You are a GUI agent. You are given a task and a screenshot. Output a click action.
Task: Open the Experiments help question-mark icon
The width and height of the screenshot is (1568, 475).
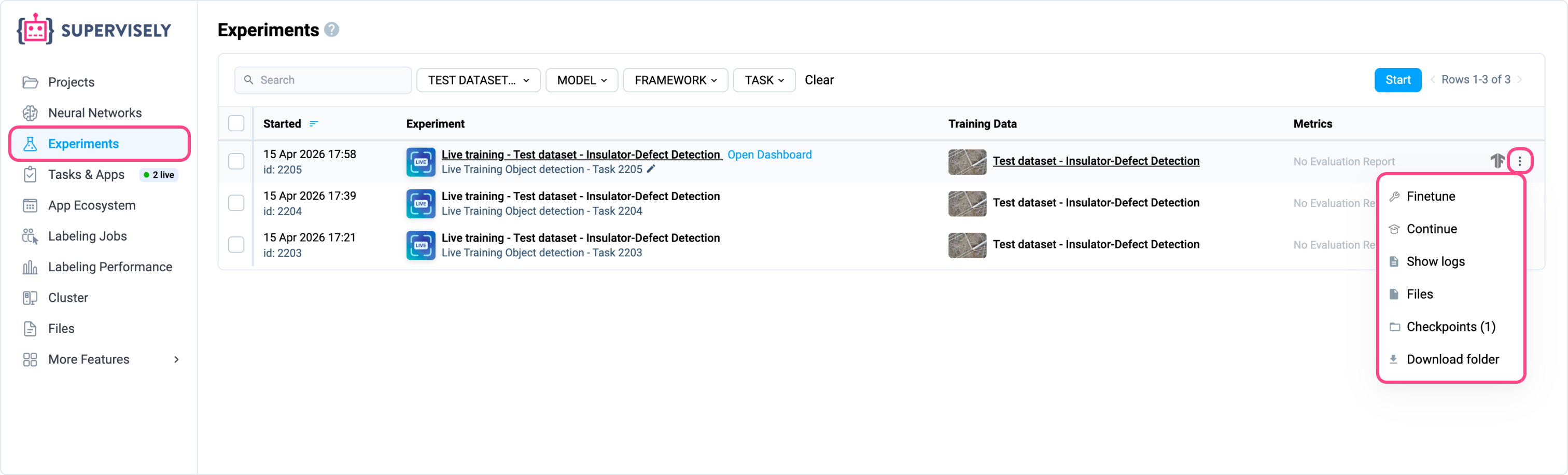pyautogui.click(x=332, y=29)
